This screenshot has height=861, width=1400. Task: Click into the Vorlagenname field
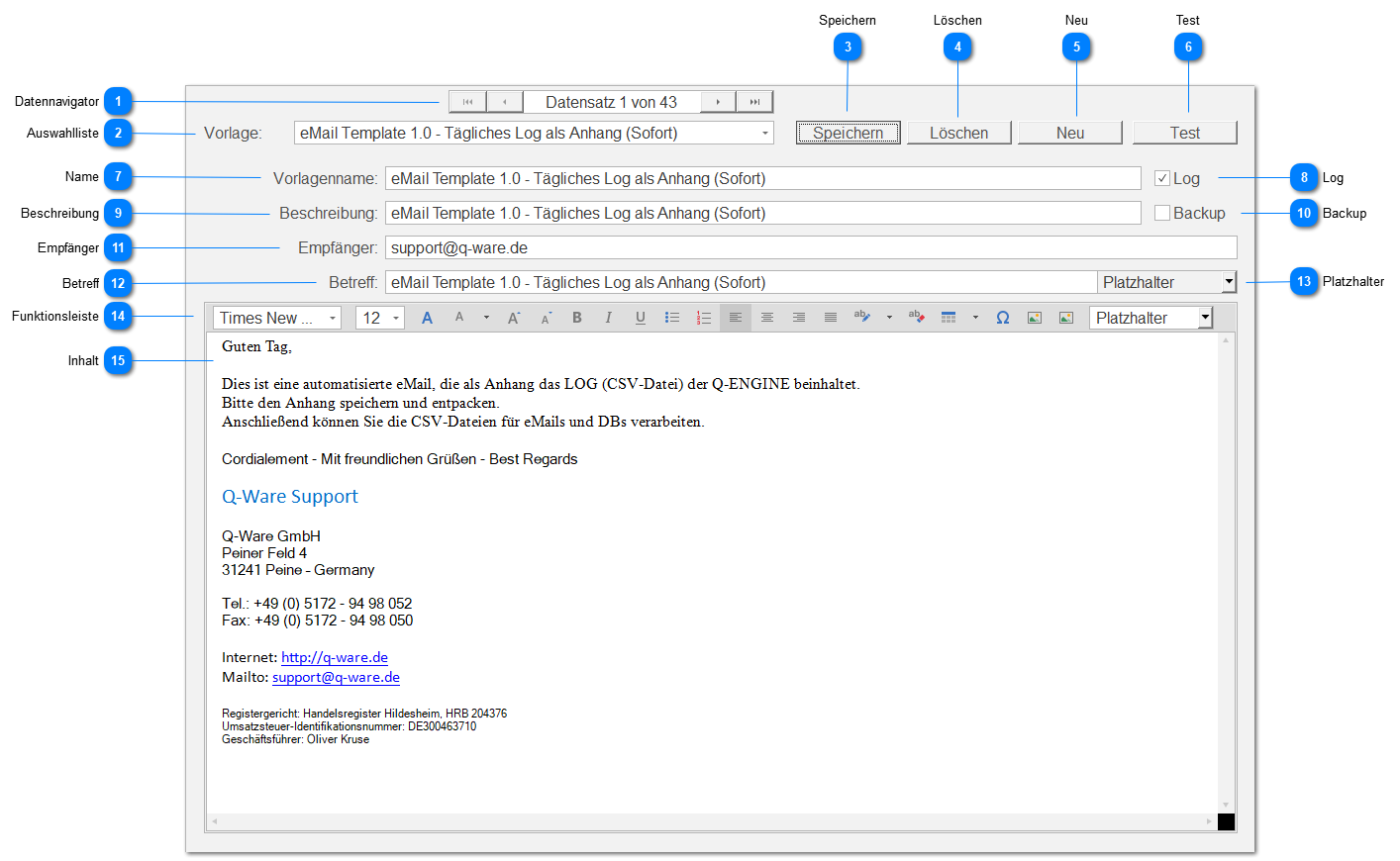coord(762,178)
